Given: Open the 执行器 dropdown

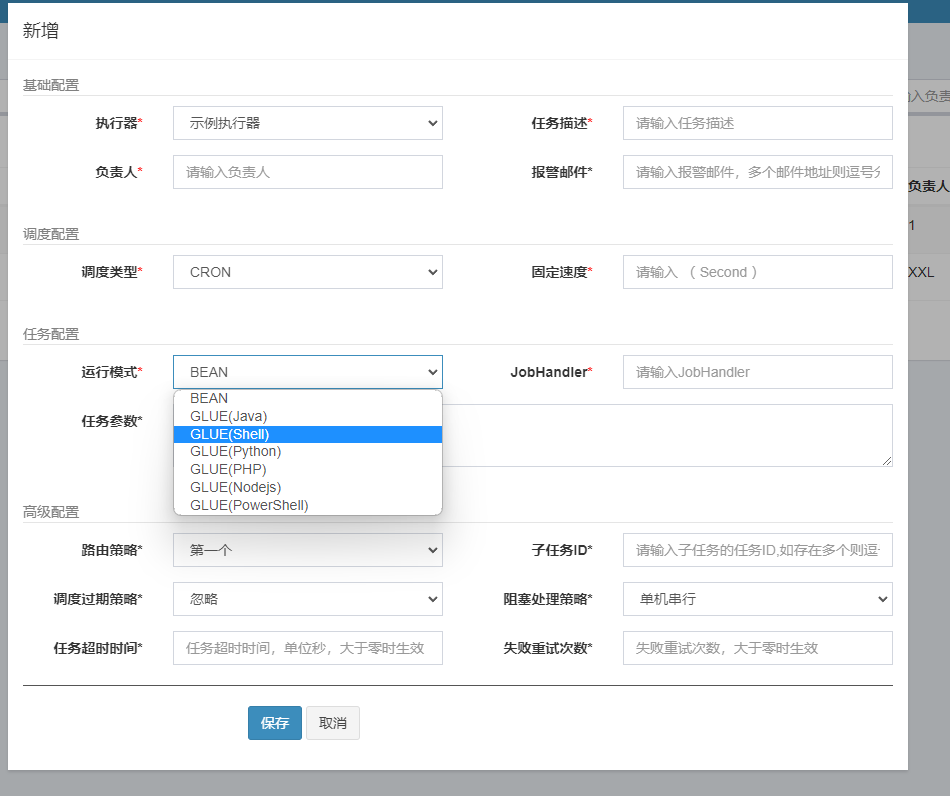Looking at the screenshot, I should coord(307,123).
